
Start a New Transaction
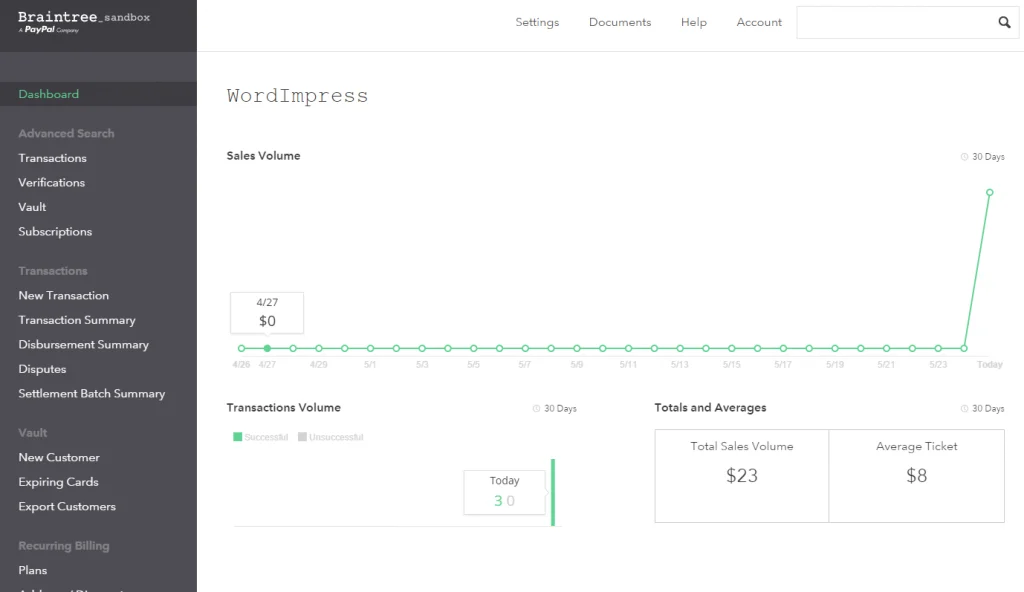point(63,295)
